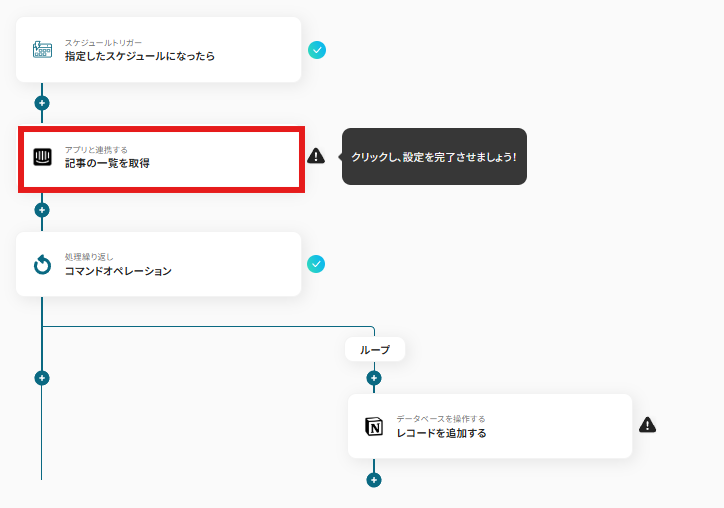
Task: Click the 処理繰り返し label text
Action: 89,257
